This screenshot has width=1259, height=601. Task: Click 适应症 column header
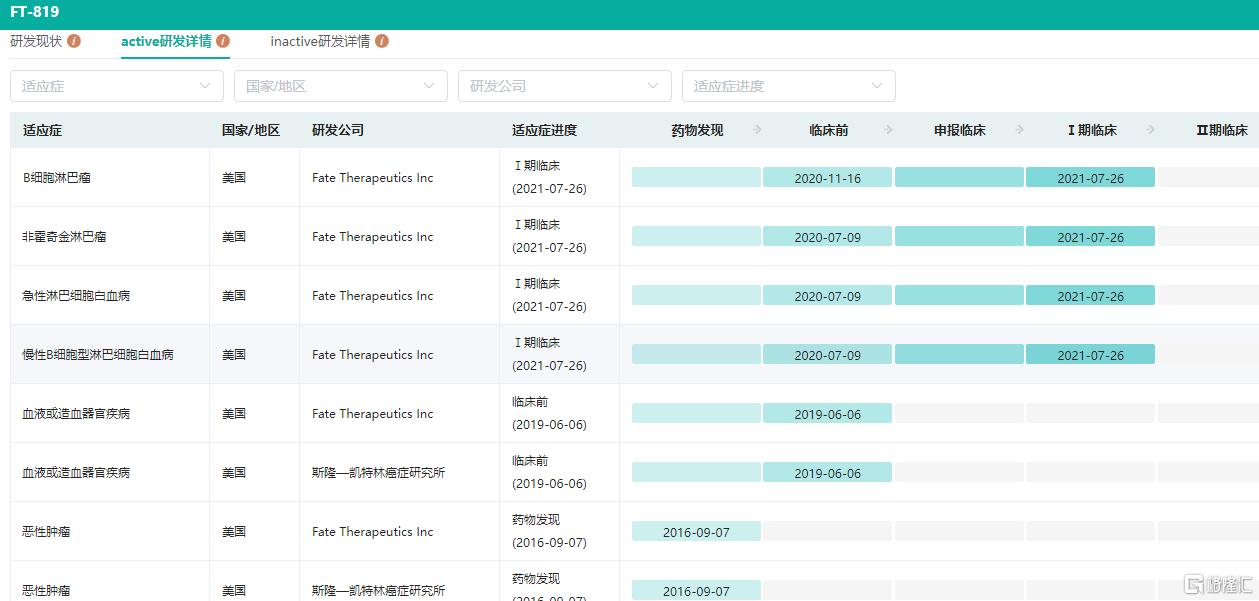click(43, 130)
